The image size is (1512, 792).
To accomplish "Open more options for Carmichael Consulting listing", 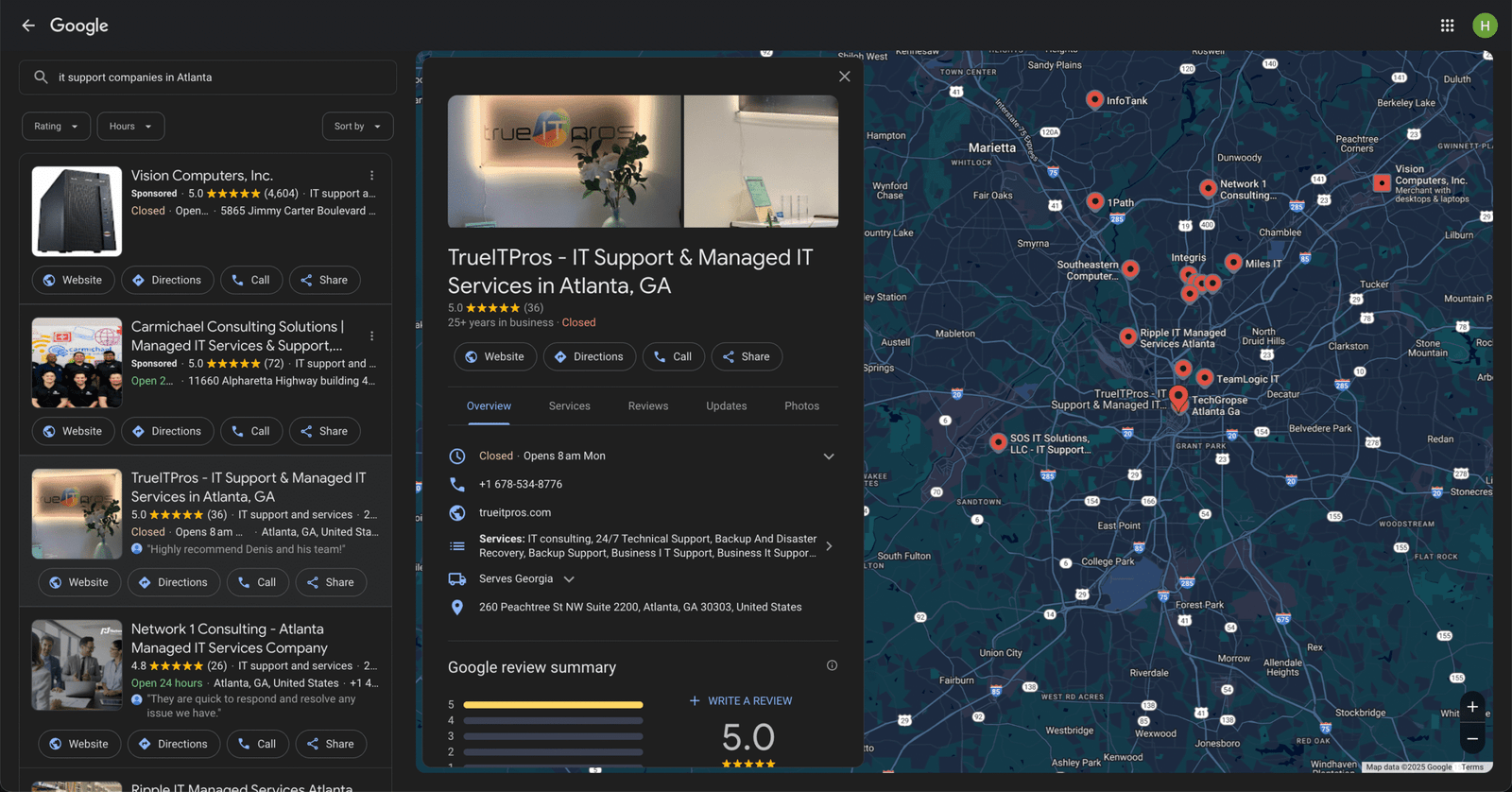I will click(372, 336).
